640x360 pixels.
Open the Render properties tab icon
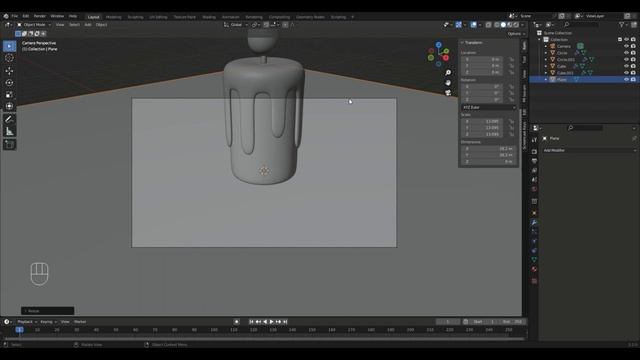[534, 151]
